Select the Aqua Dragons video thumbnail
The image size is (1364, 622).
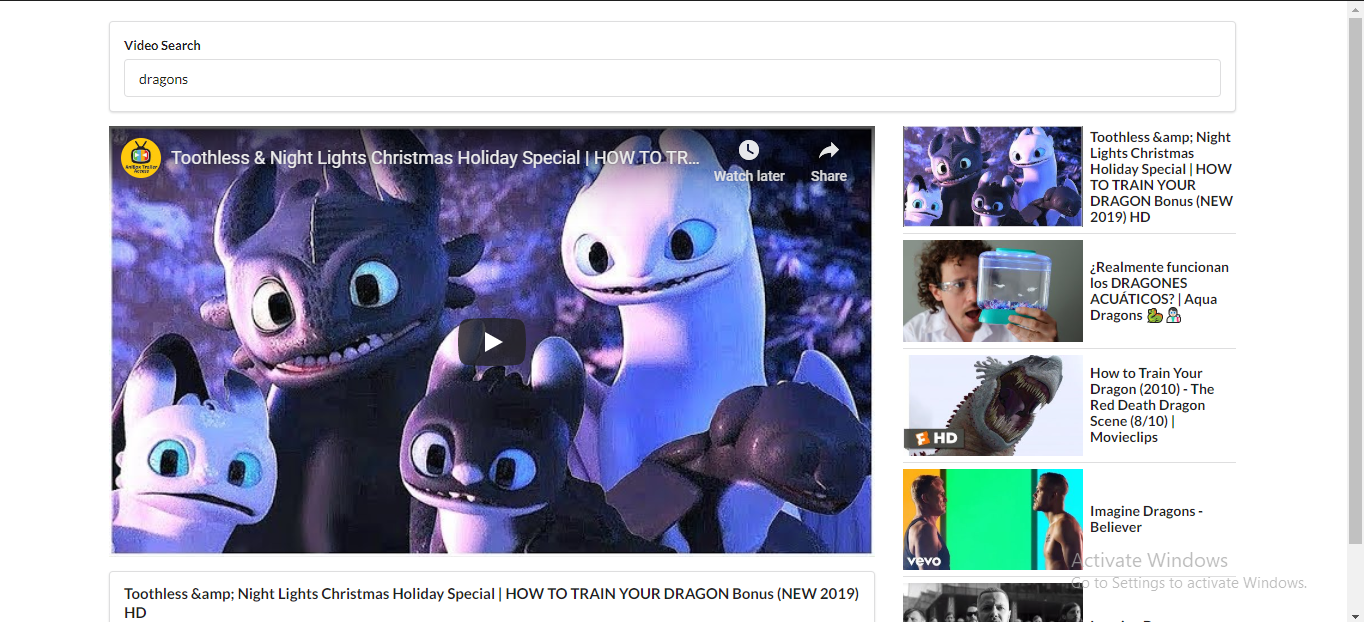992,291
